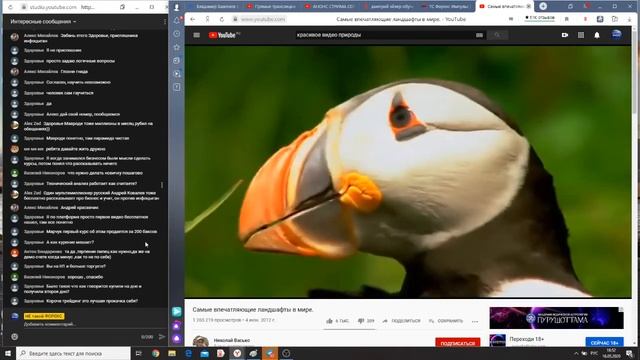Open the Yandex browser taskbar icon
This screenshot has height=360, width=640.
pos(237,353)
